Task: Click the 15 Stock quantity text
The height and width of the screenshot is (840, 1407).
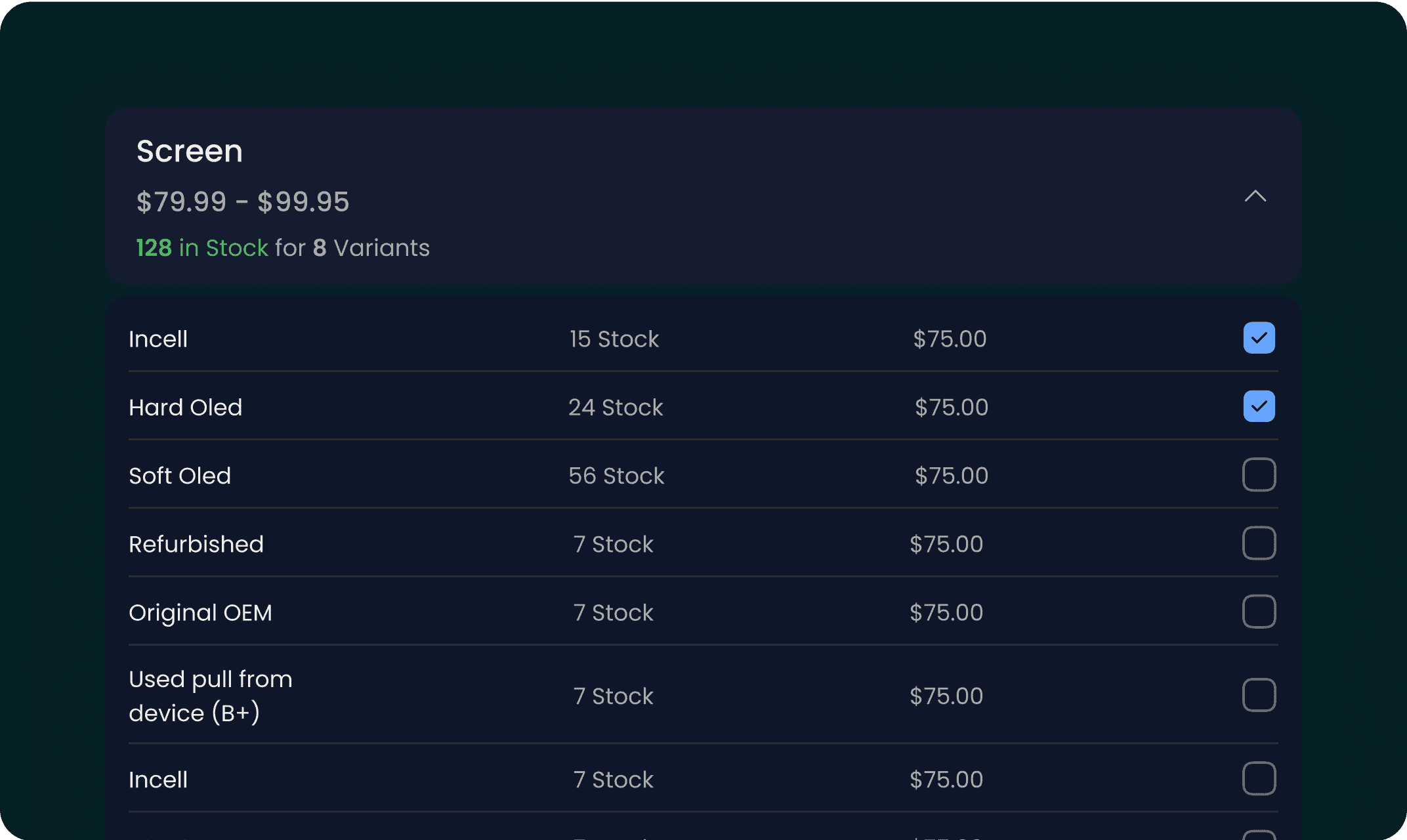Action: click(x=614, y=339)
